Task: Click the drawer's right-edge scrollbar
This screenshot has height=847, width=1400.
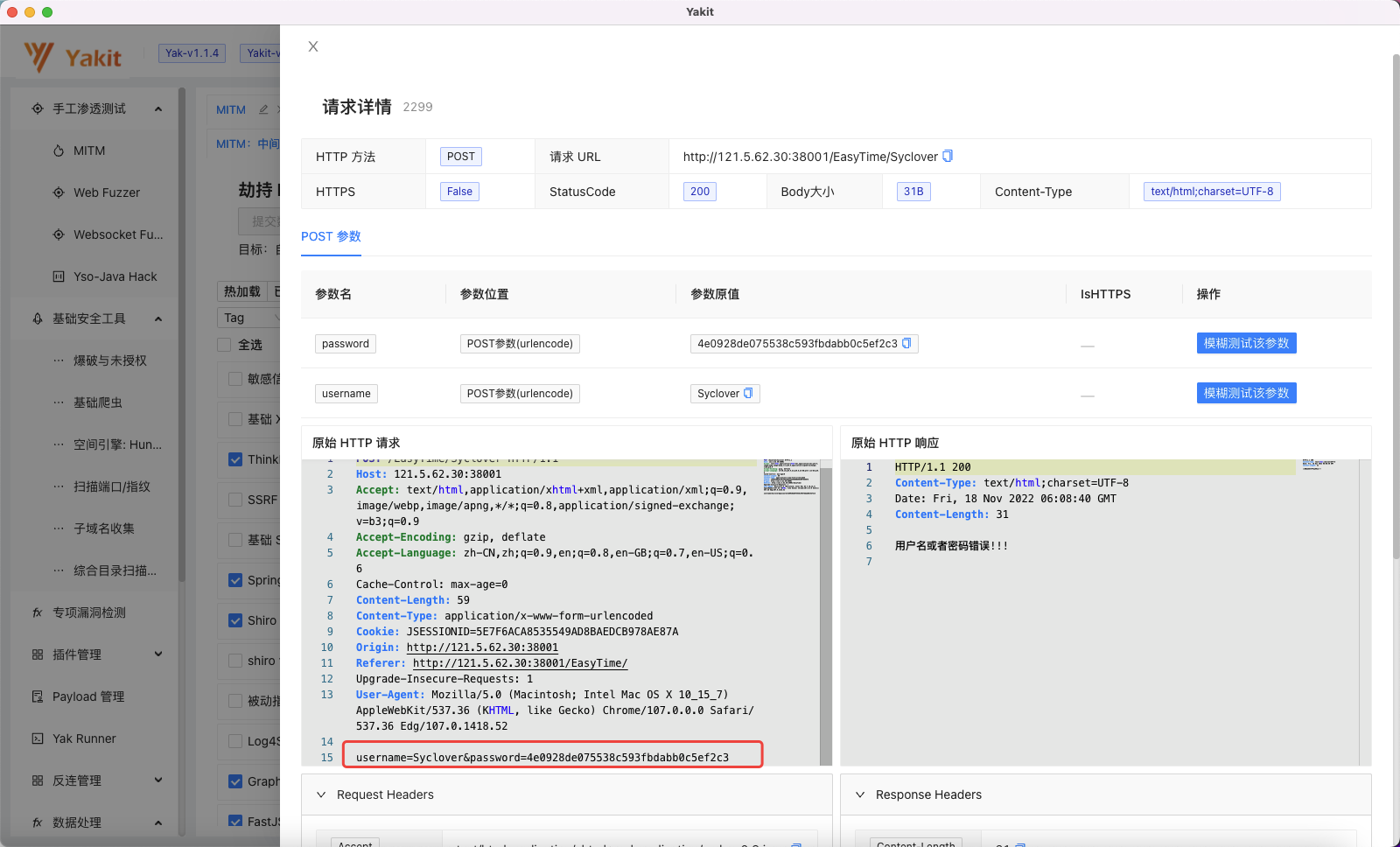Action: 1396,306
